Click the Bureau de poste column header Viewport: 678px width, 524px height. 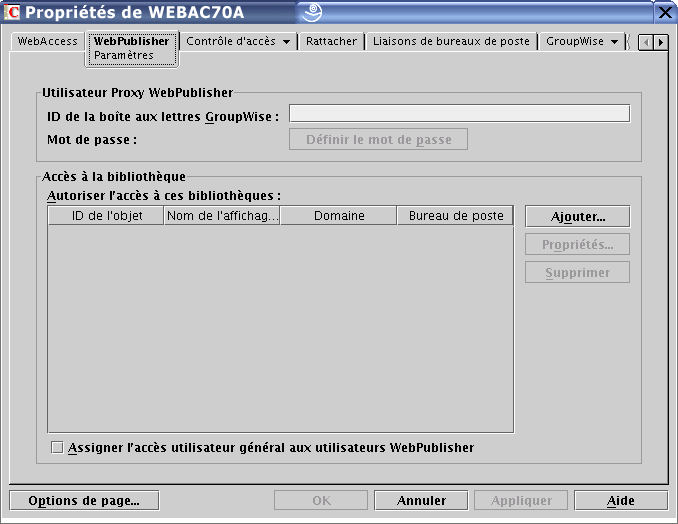pos(455,216)
